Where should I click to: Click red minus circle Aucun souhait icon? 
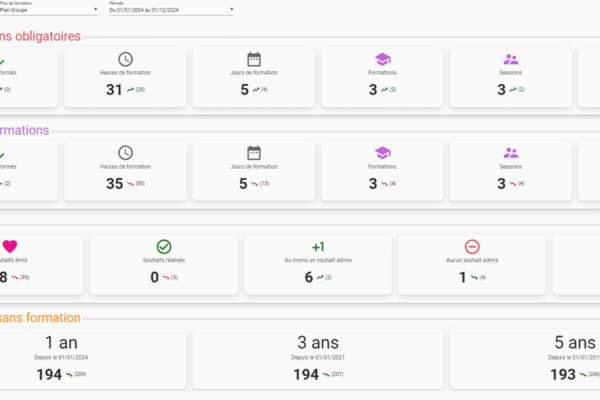[x=472, y=247]
